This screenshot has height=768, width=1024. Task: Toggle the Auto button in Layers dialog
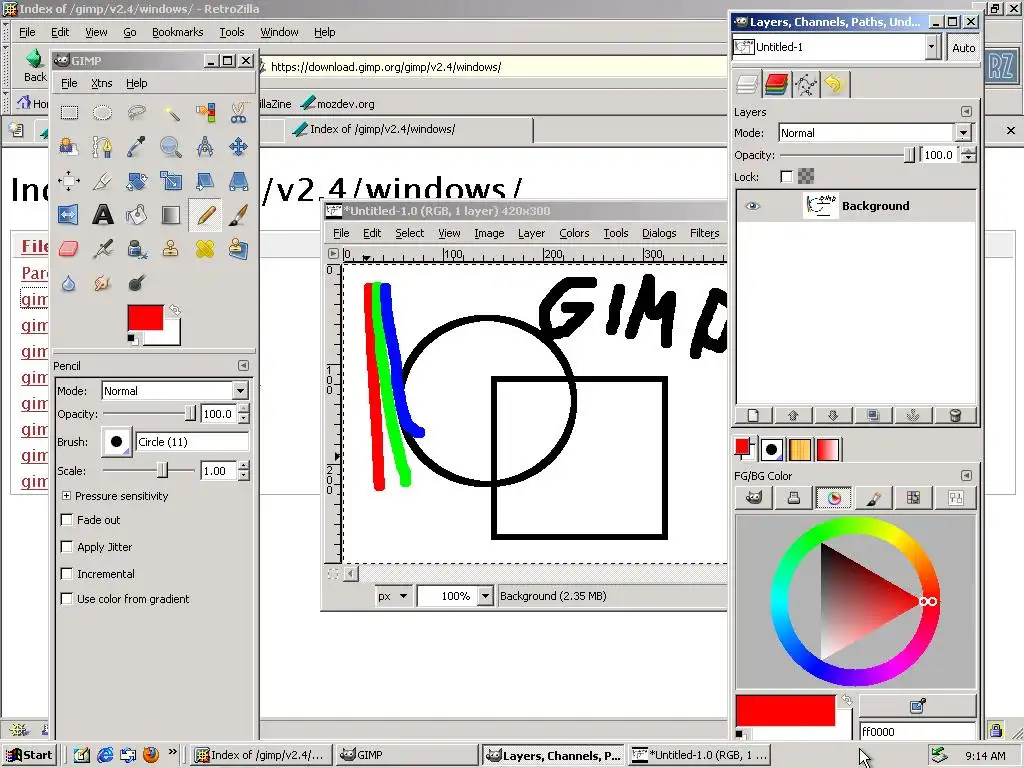(x=963, y=48)
